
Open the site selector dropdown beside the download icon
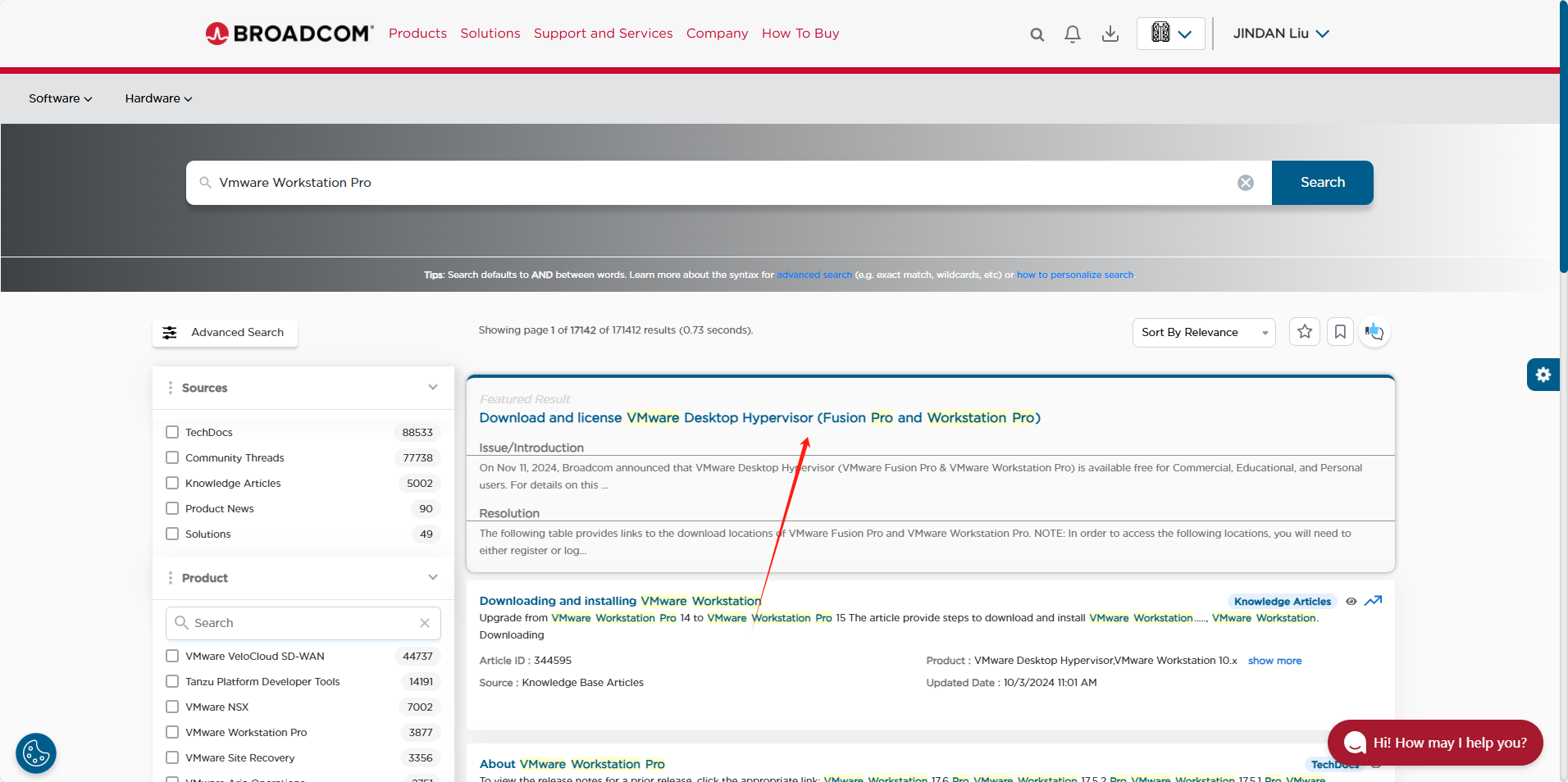1171,34
